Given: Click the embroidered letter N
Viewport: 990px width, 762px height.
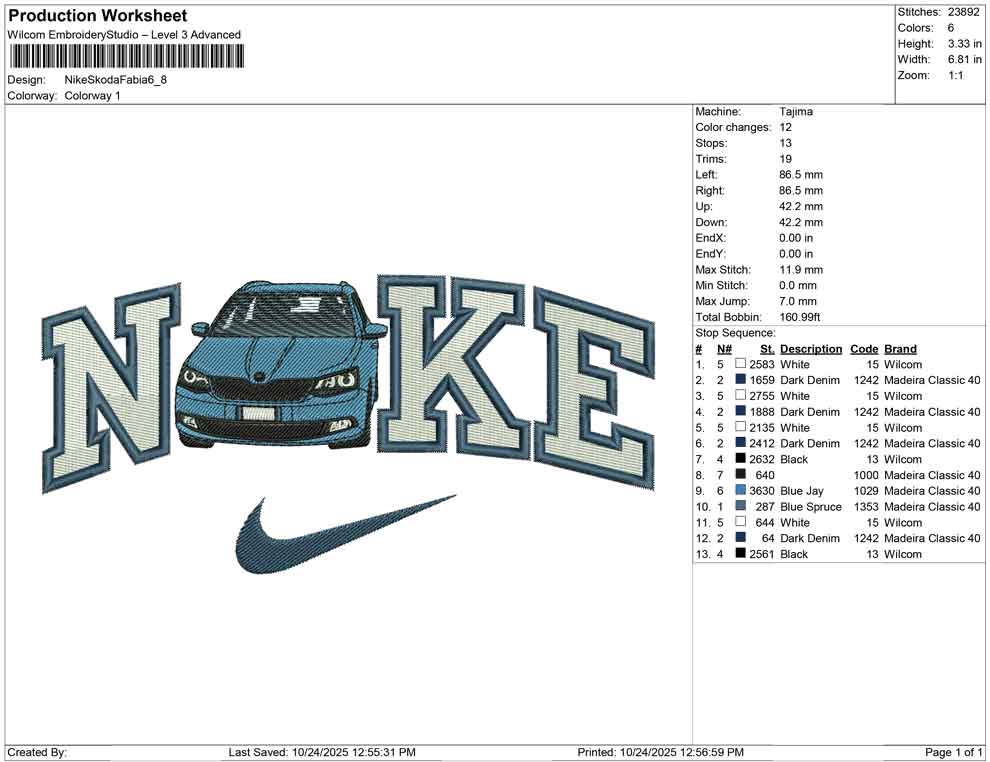Looking at the screenshot, I should tap(112, 388).
